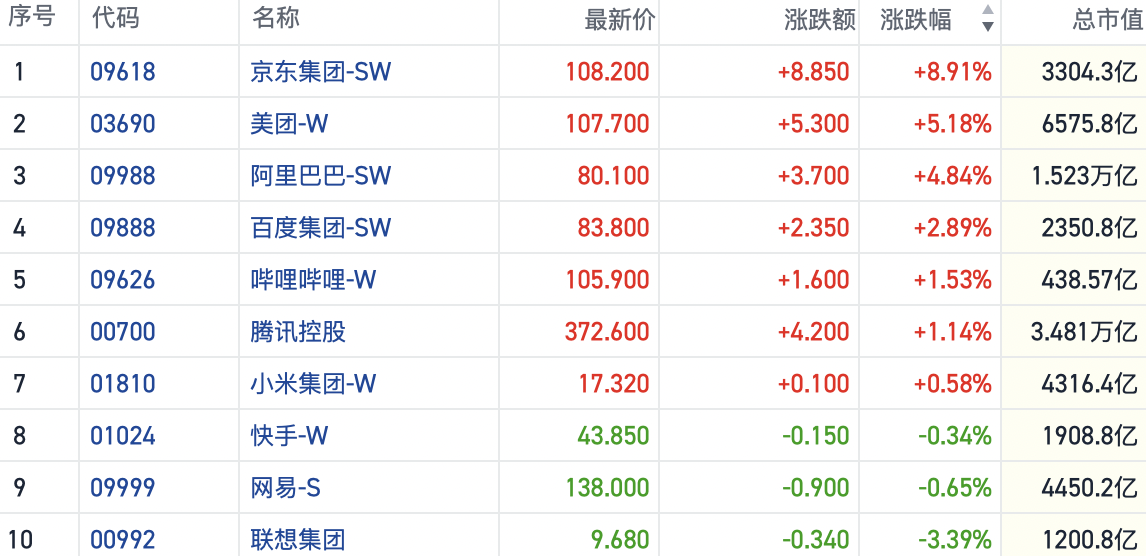1146x556 pixels.
Task: Open stock code 09888
Action: pos(123,228)
